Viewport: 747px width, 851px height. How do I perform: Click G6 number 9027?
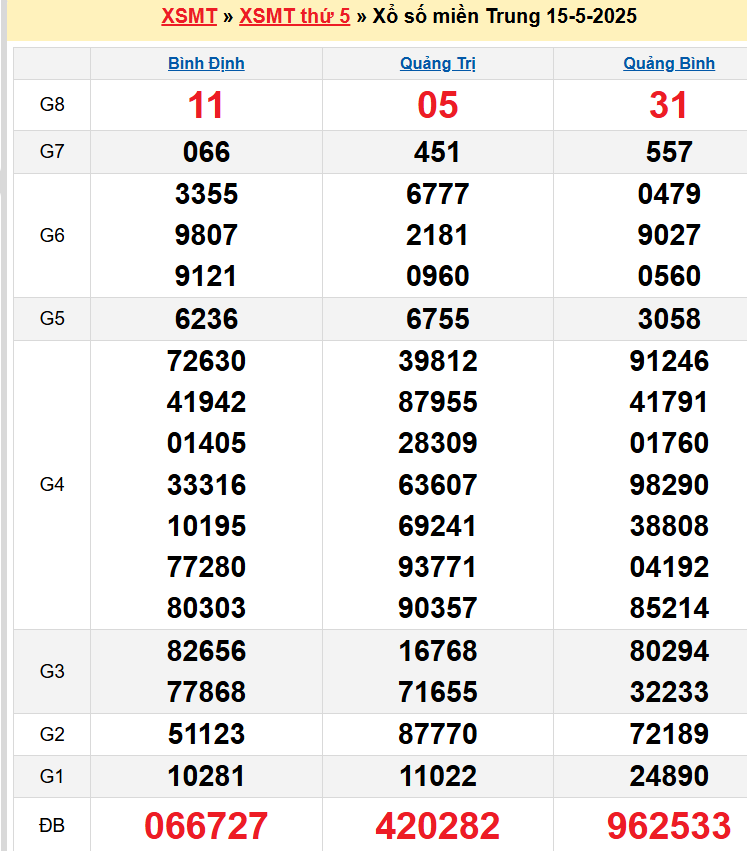point(669,236)
